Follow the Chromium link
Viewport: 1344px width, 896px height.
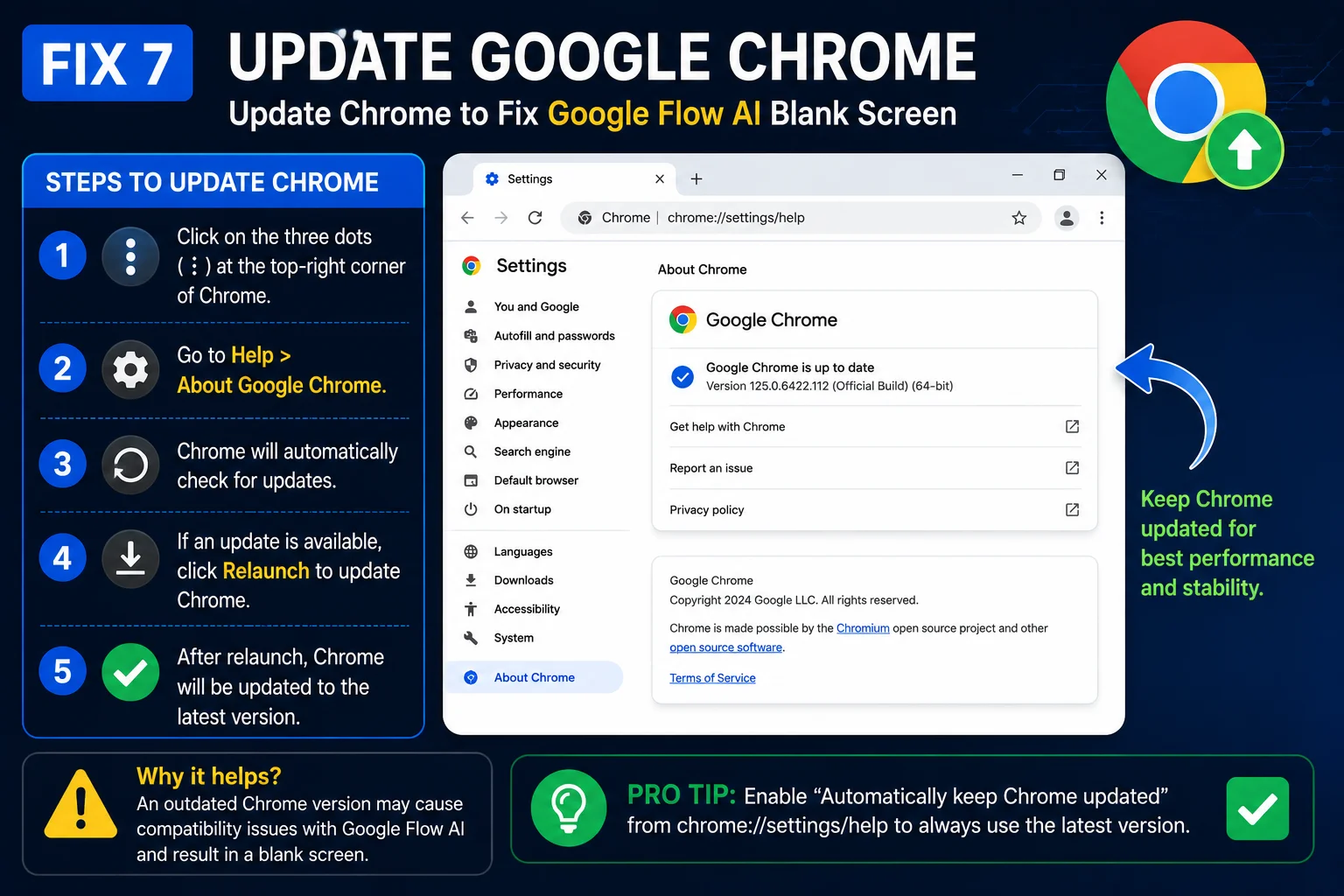pyautogui.click(x=863, y=628)
